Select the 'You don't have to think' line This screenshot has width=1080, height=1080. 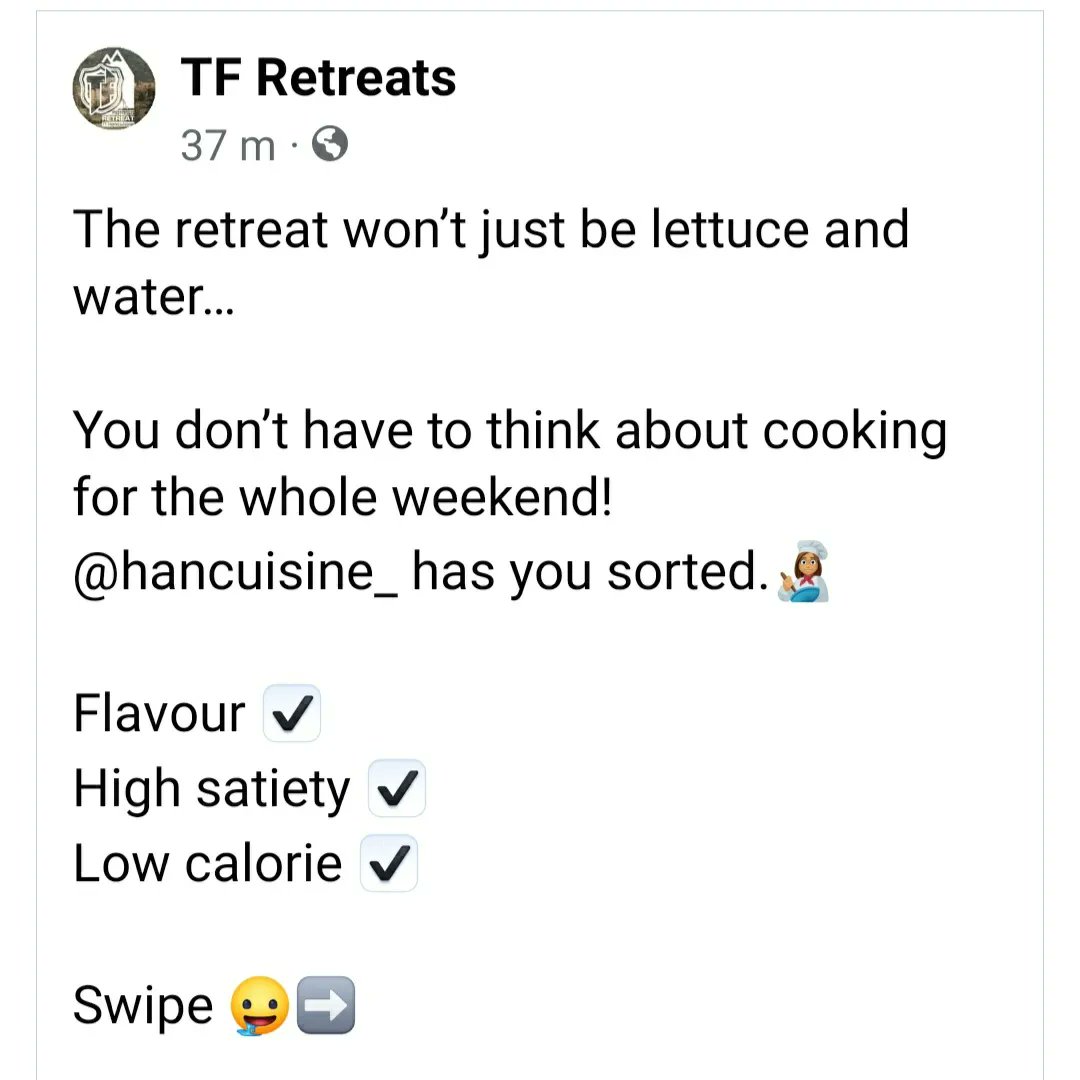tap(510, 431)
